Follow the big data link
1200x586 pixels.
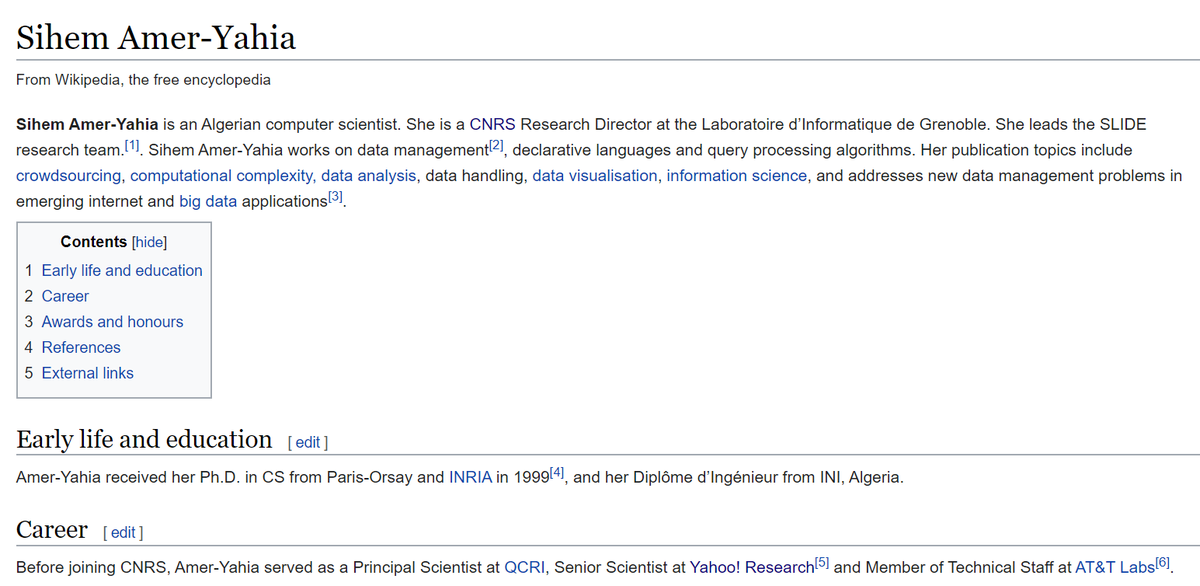click(x=207, y=201)
